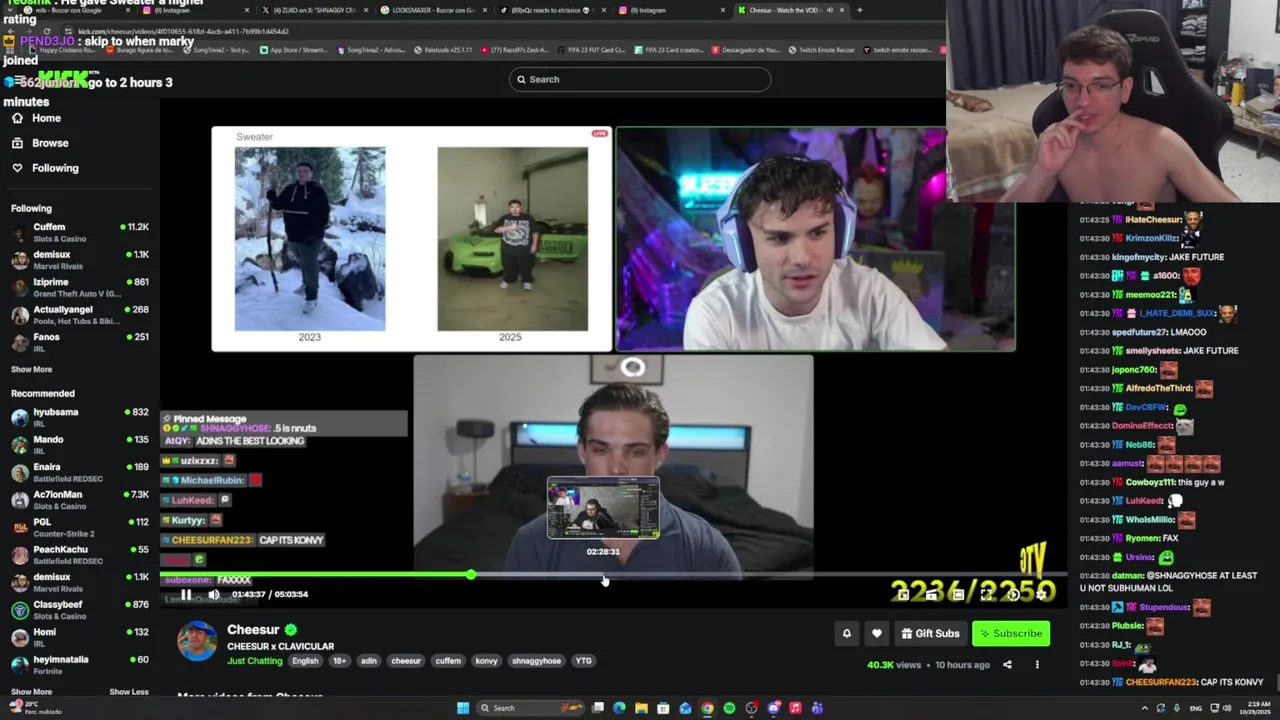Click Classybeef channel avatar icon
The height and width of the screenshot is (720, 1280).
coord(19,609)
